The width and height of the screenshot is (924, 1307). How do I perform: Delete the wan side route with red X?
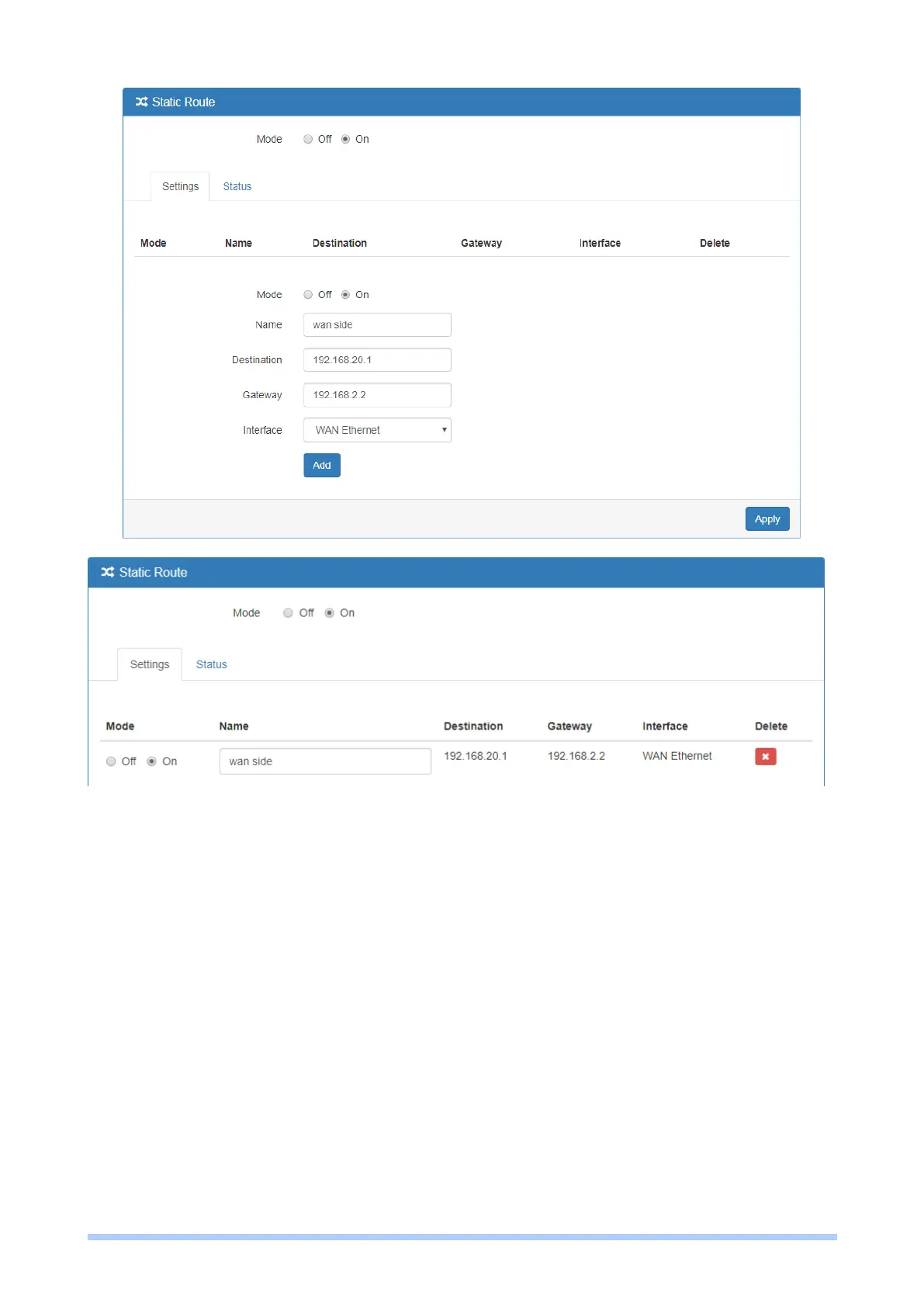coord(766,756)
